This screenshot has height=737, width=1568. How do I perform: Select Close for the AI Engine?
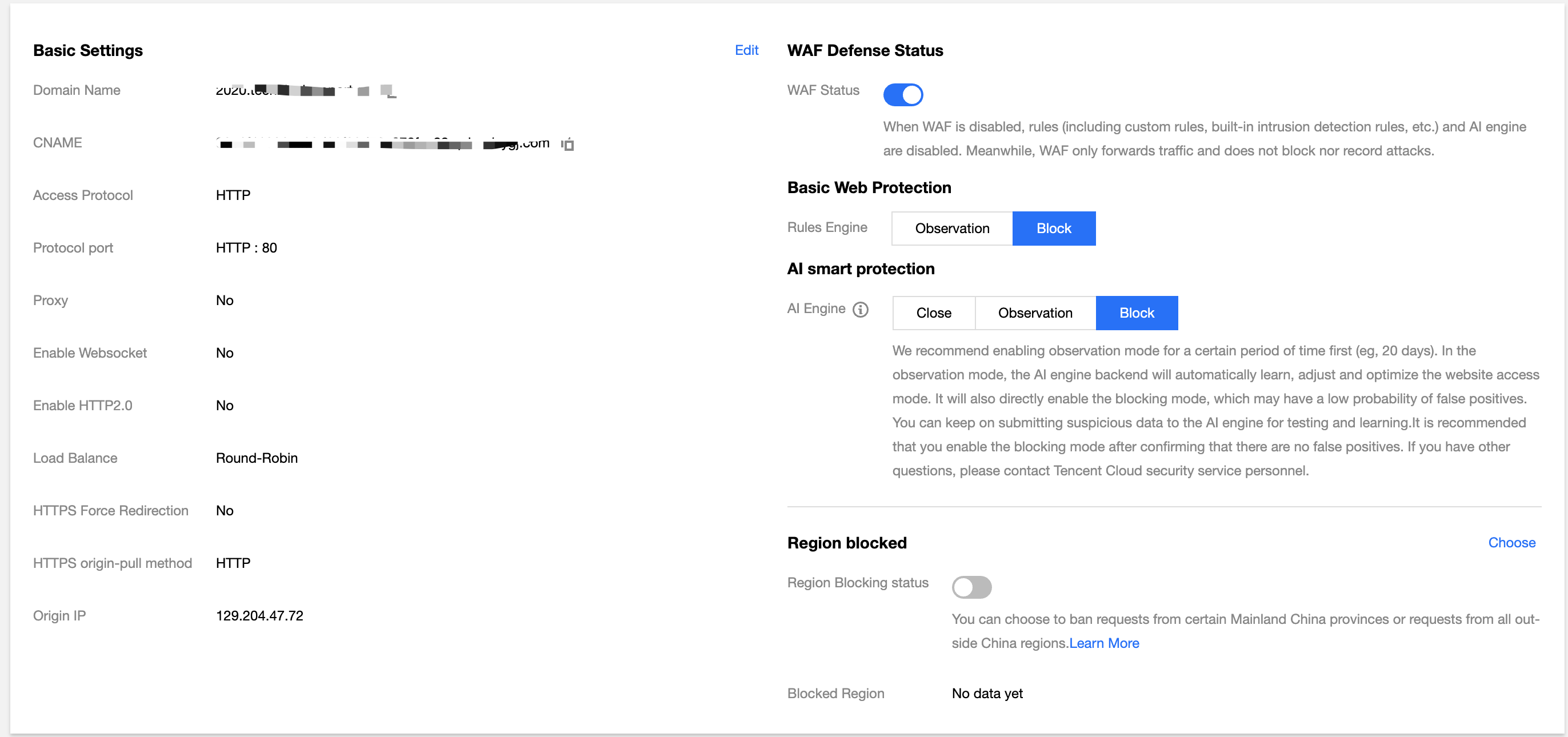click(x=934, y=313)
